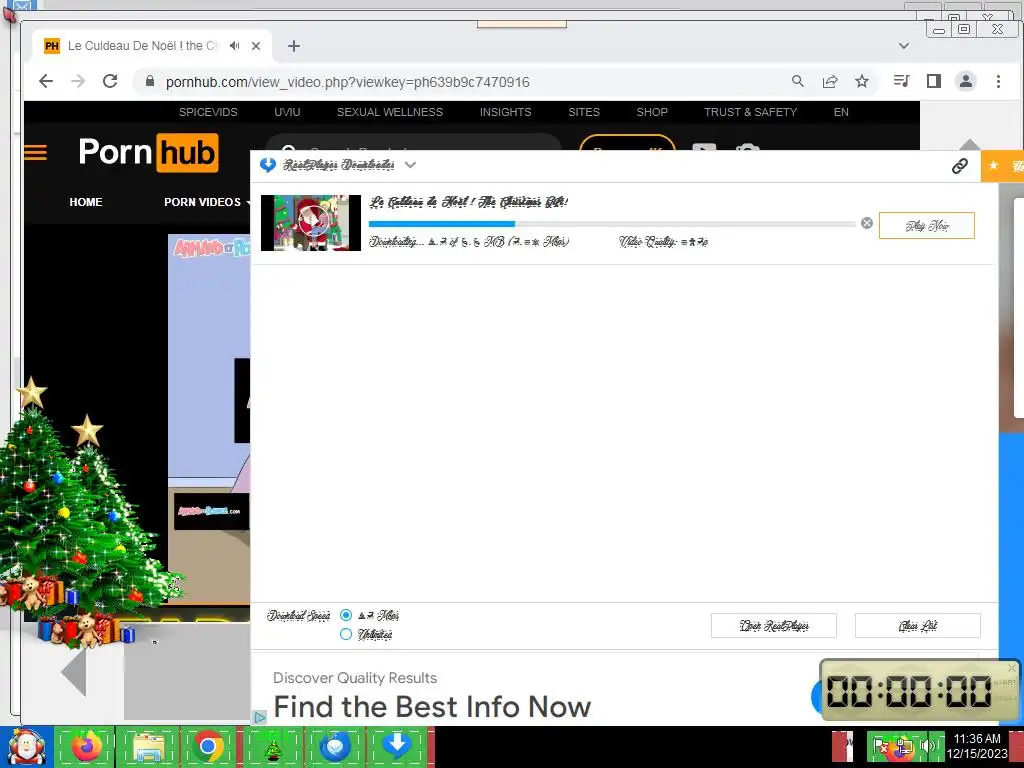Click the SPICEVIDS top navigation link
This screenshot has width=1024, height=768.
pyautogui.click(x=208, y=112)
